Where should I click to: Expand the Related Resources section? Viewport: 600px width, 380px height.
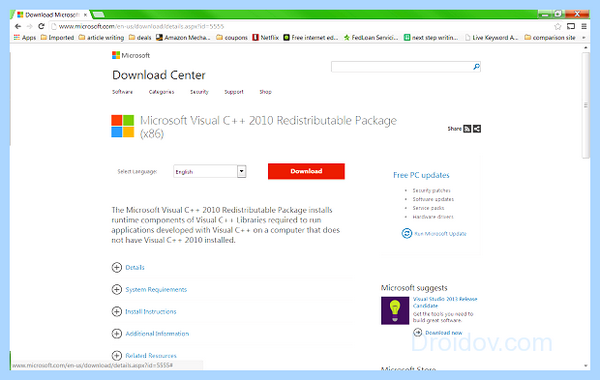click(x=144, y=356)
